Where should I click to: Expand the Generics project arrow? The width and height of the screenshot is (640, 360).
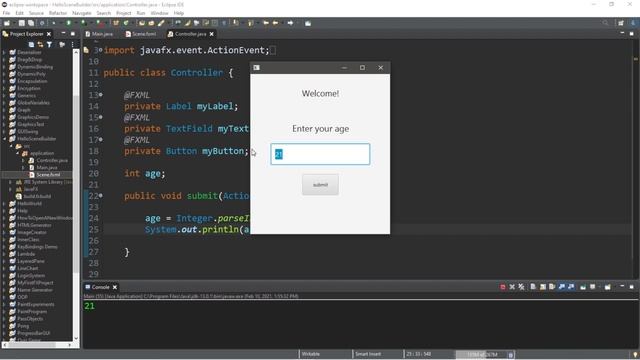click(4, 96)
